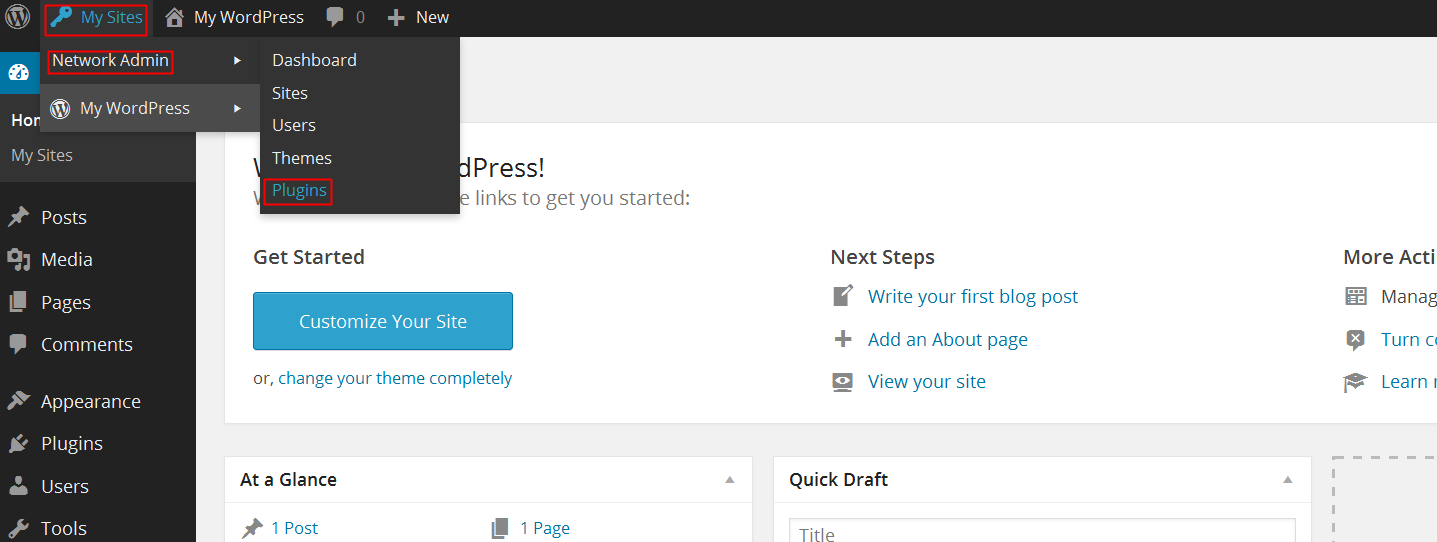Open Appearance via the paintbrush icon
The image size is (1437, 542).
tap(18, 401)
